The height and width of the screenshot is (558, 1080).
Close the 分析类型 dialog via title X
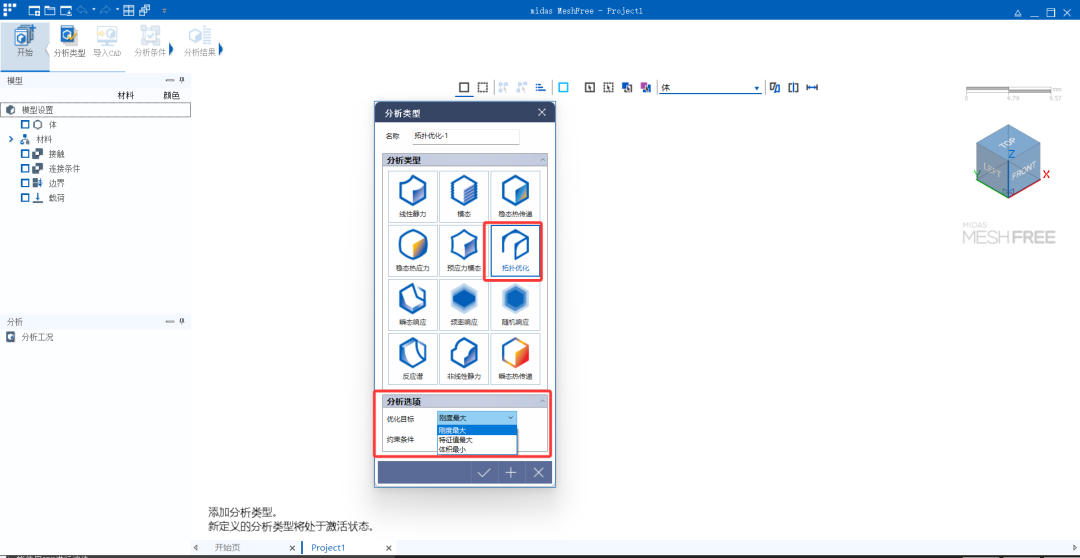pyautogui.click(x=542, y=112)
